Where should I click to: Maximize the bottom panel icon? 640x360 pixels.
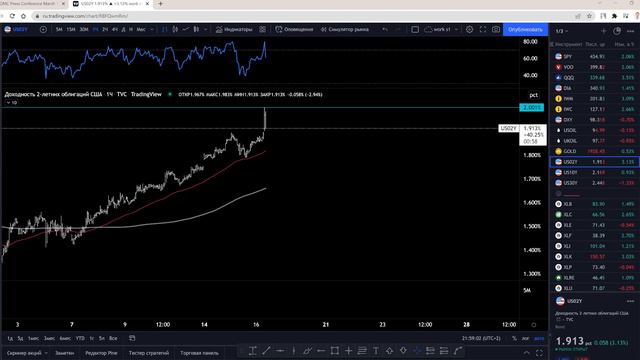tap(539, 353)
